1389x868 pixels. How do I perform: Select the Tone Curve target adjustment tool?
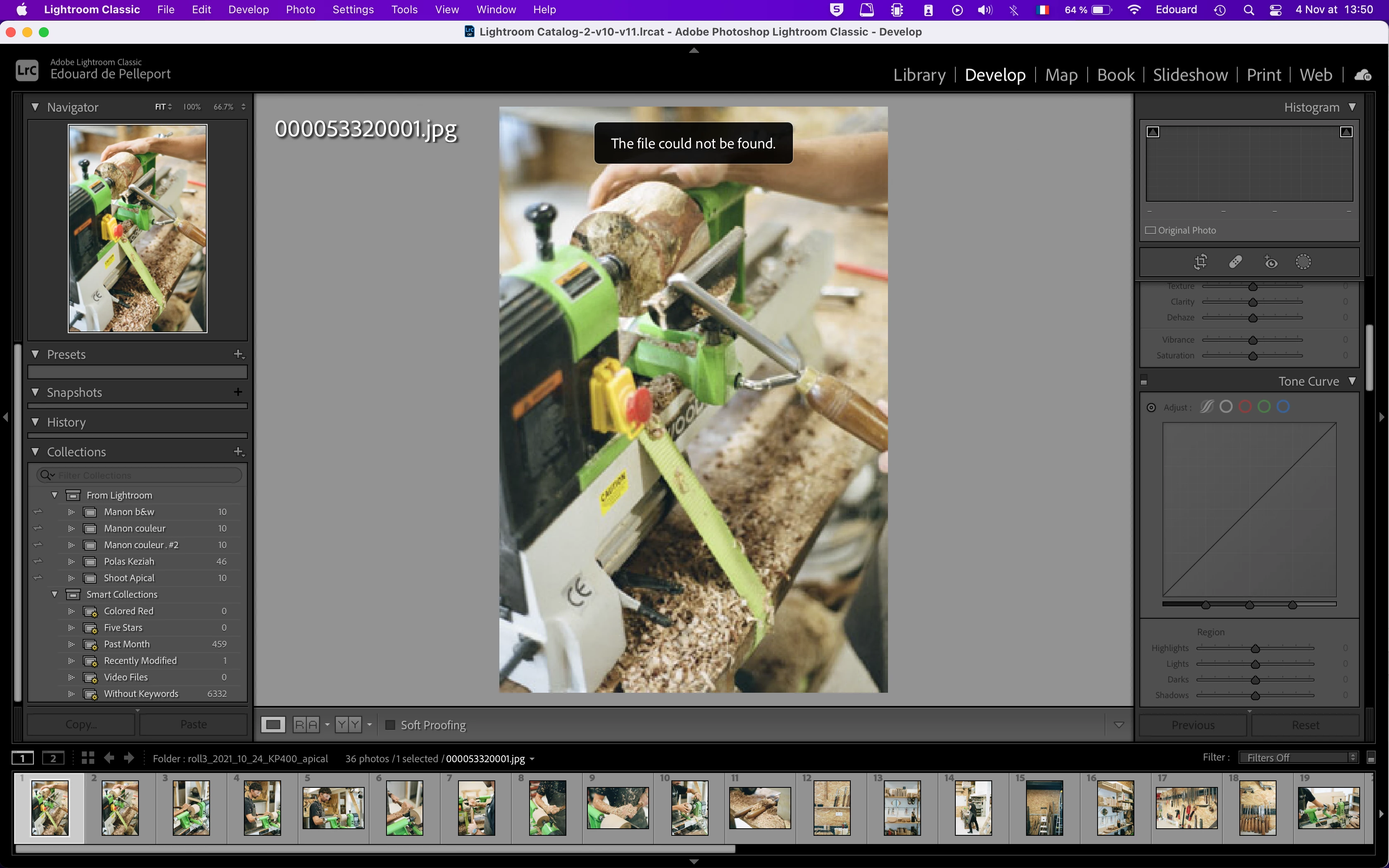1151,407
